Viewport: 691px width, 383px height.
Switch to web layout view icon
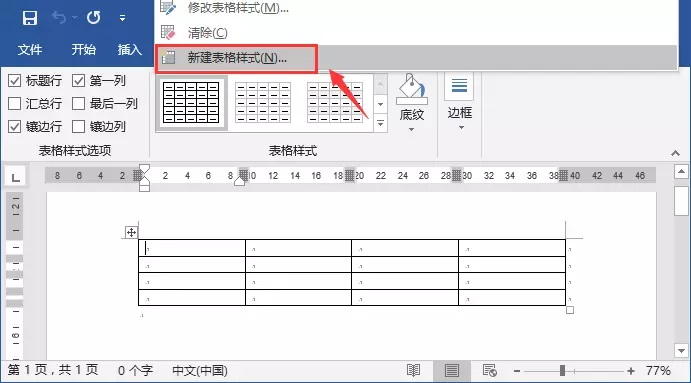[x=490, y=370]
